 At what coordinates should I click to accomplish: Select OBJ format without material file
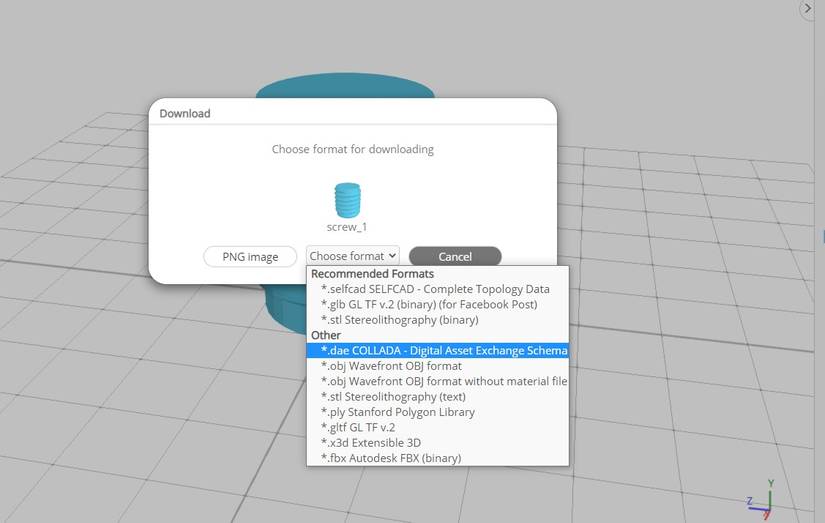pos(437,381)
